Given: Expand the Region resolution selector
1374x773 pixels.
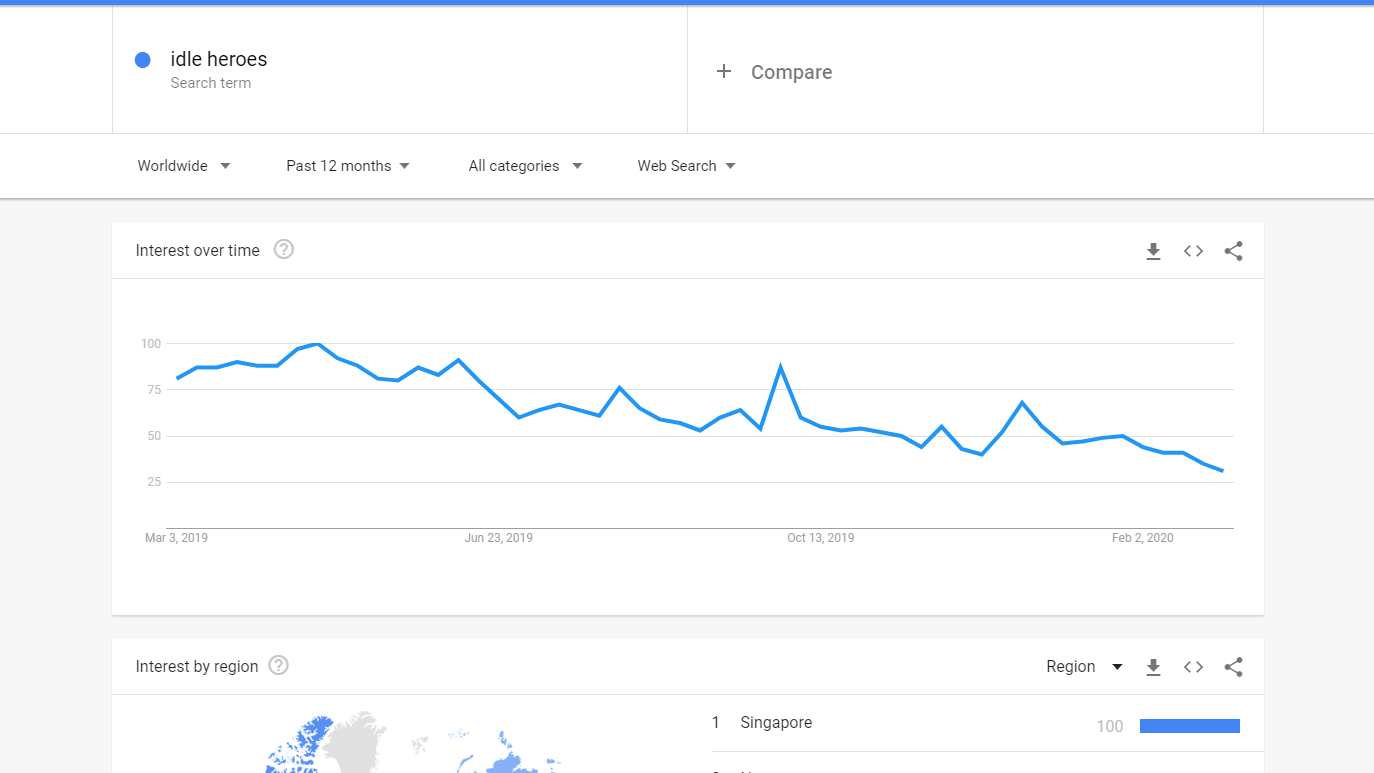Looking at the screenshot, I should tap(1085, 667).
